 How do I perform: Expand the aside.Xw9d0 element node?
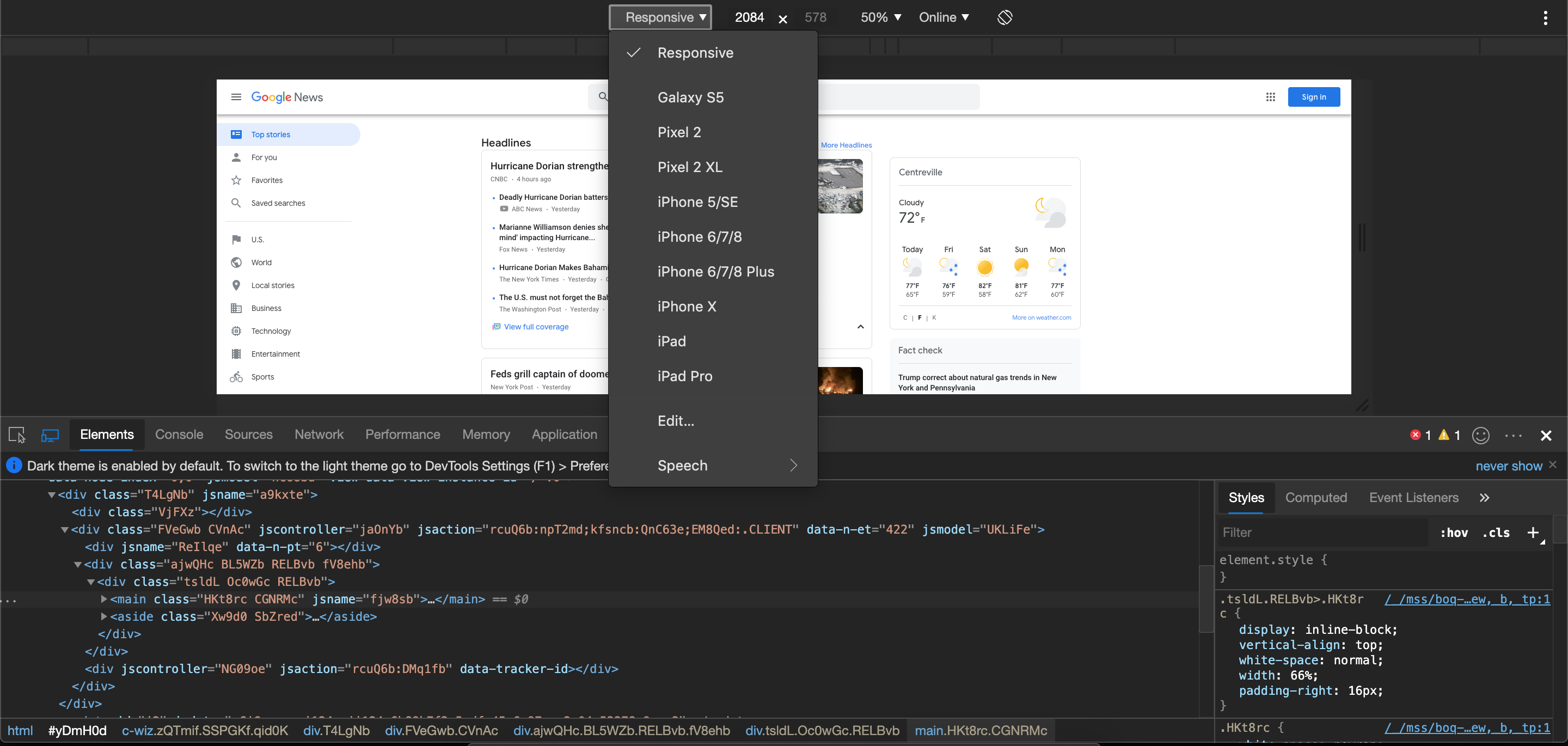point(104,616)
